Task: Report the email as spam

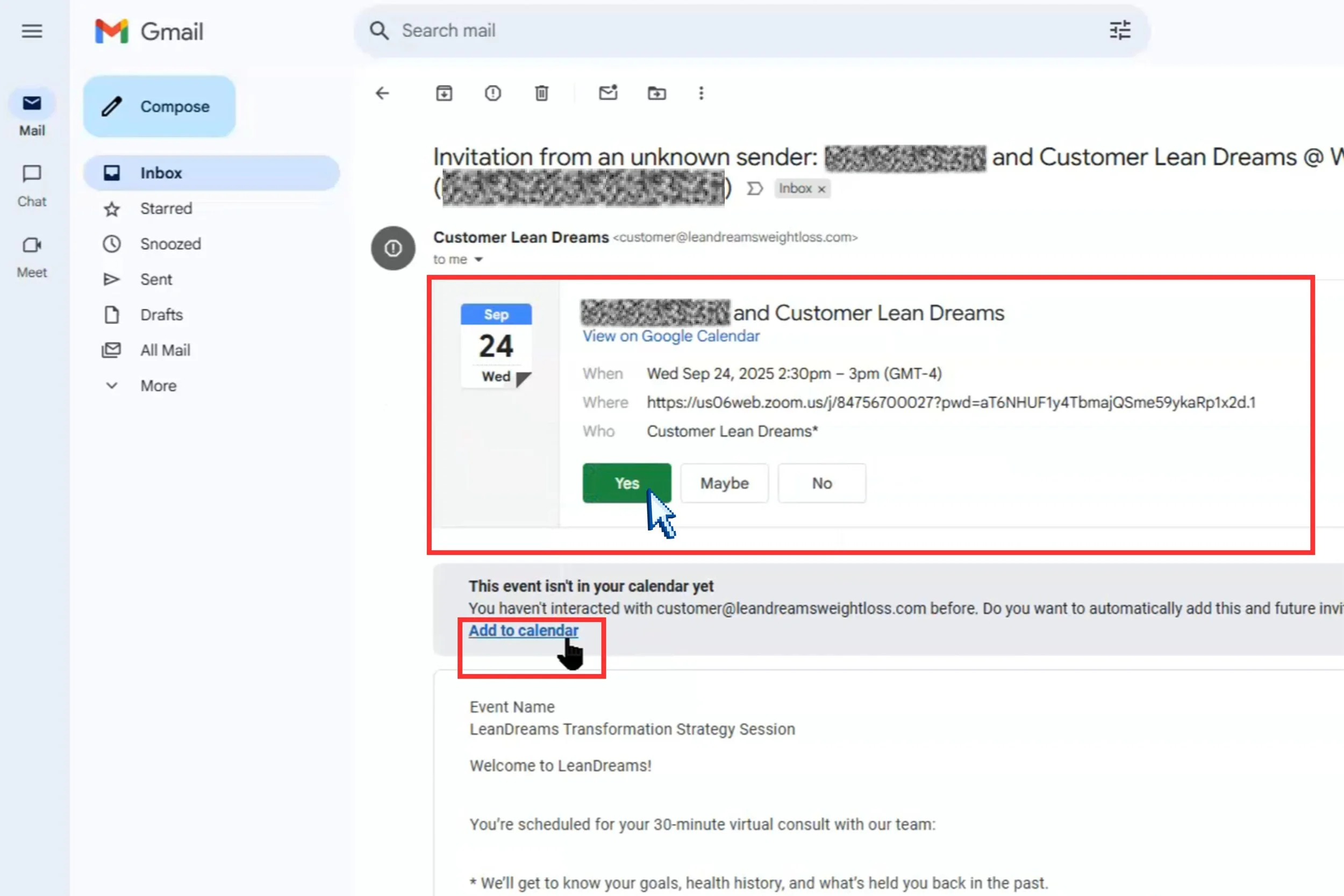Action: coord(492,93)
